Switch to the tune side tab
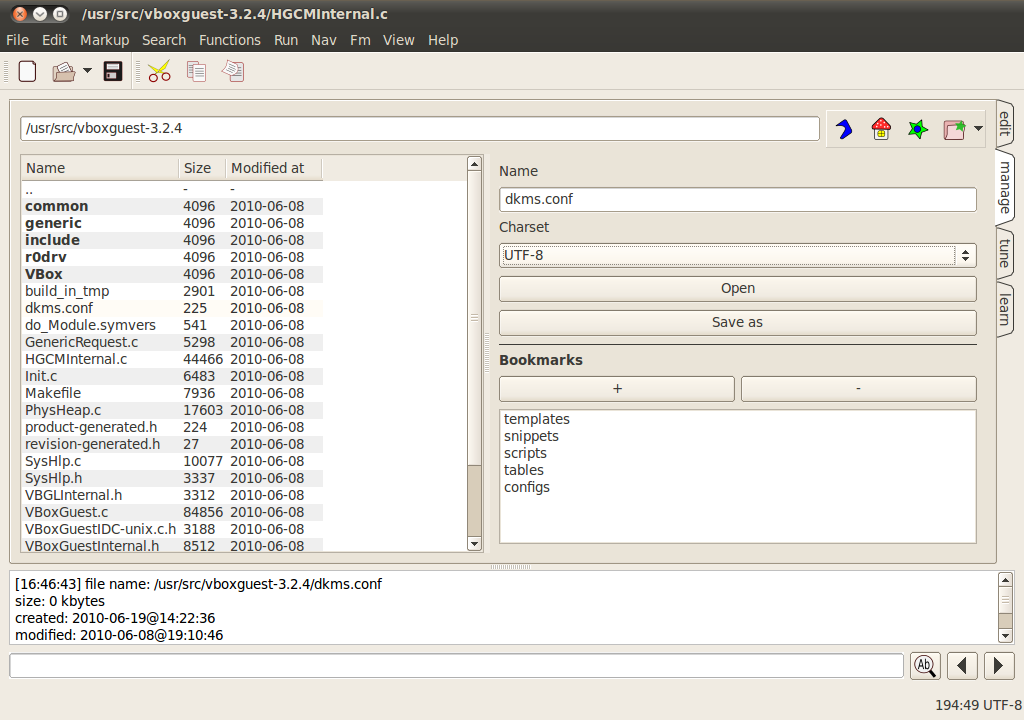 click(1004, 254)
